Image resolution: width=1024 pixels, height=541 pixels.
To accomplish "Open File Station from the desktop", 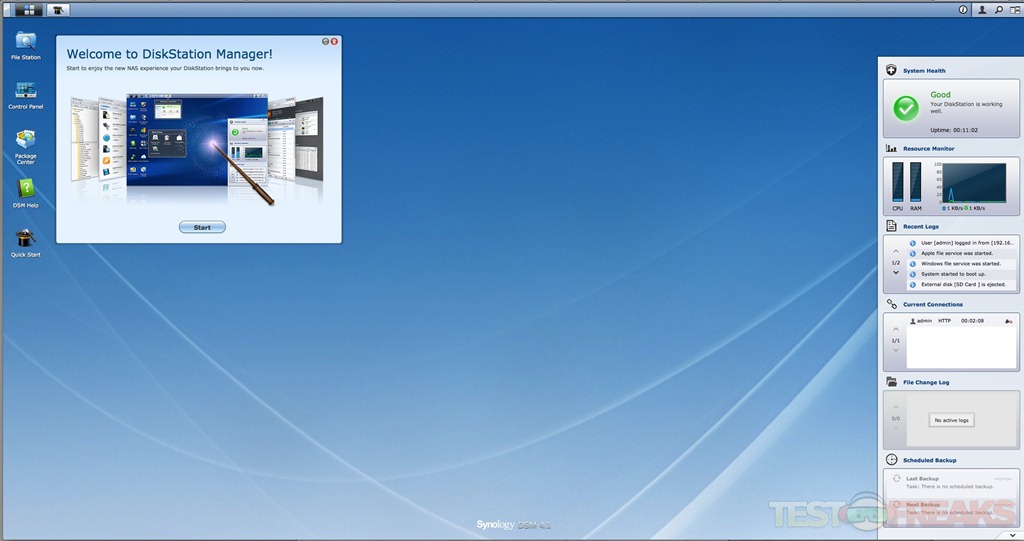I will pos(25,43).
